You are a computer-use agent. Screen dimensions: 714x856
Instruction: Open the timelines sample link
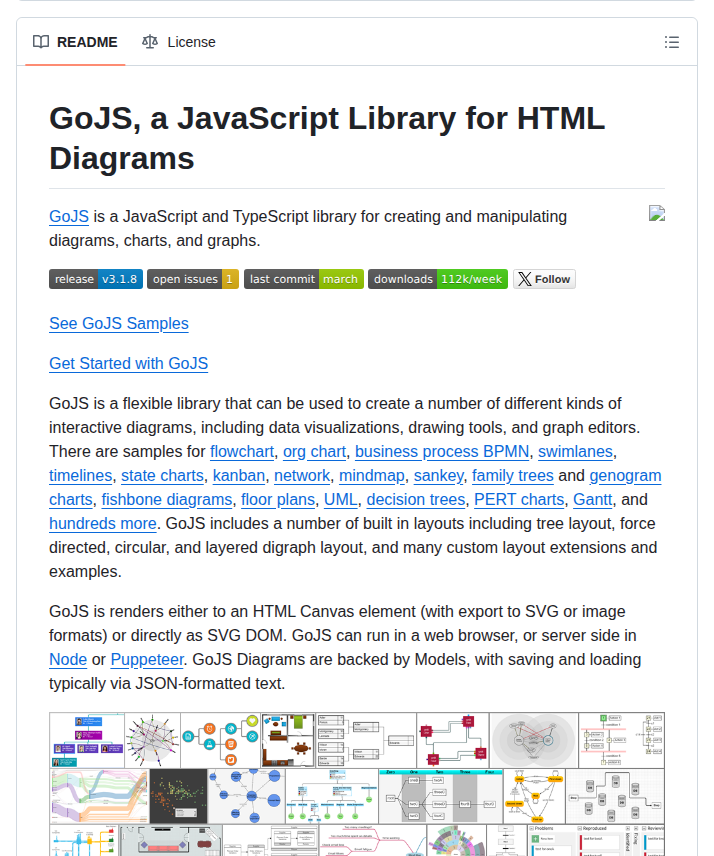81,475
